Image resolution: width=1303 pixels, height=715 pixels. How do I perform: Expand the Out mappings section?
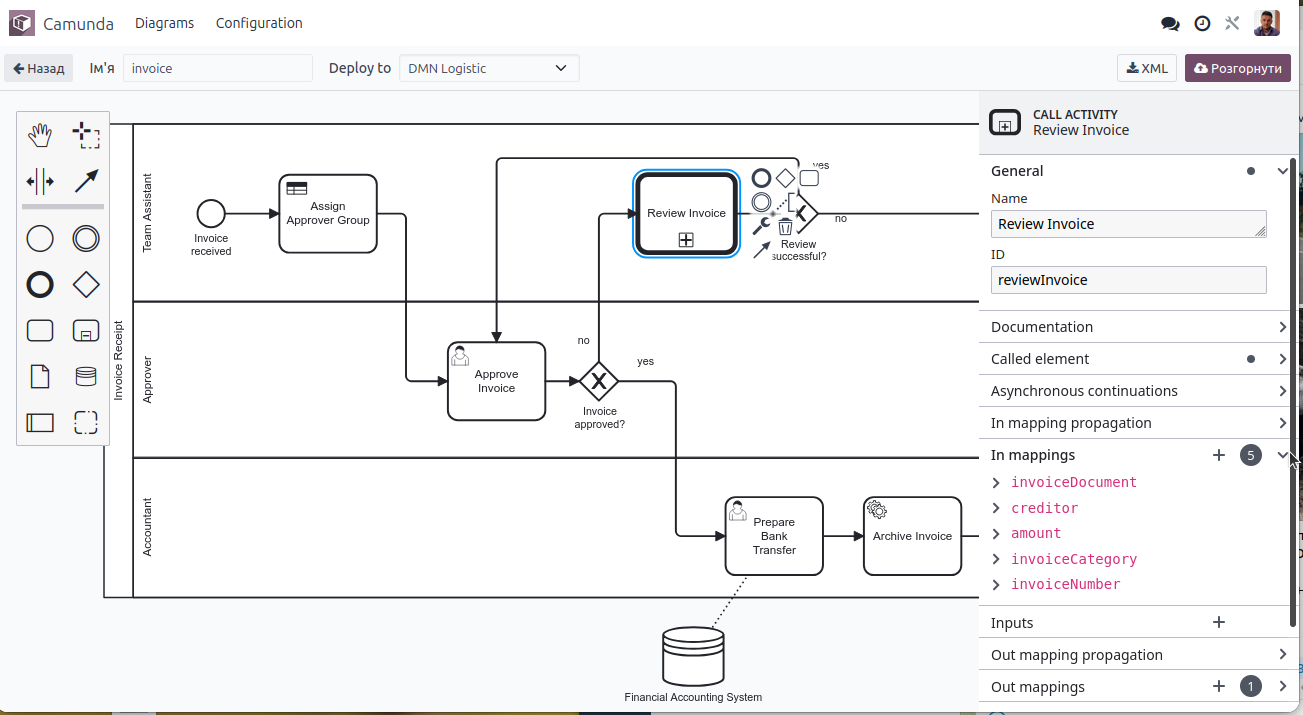click(x=1283, y=687)
